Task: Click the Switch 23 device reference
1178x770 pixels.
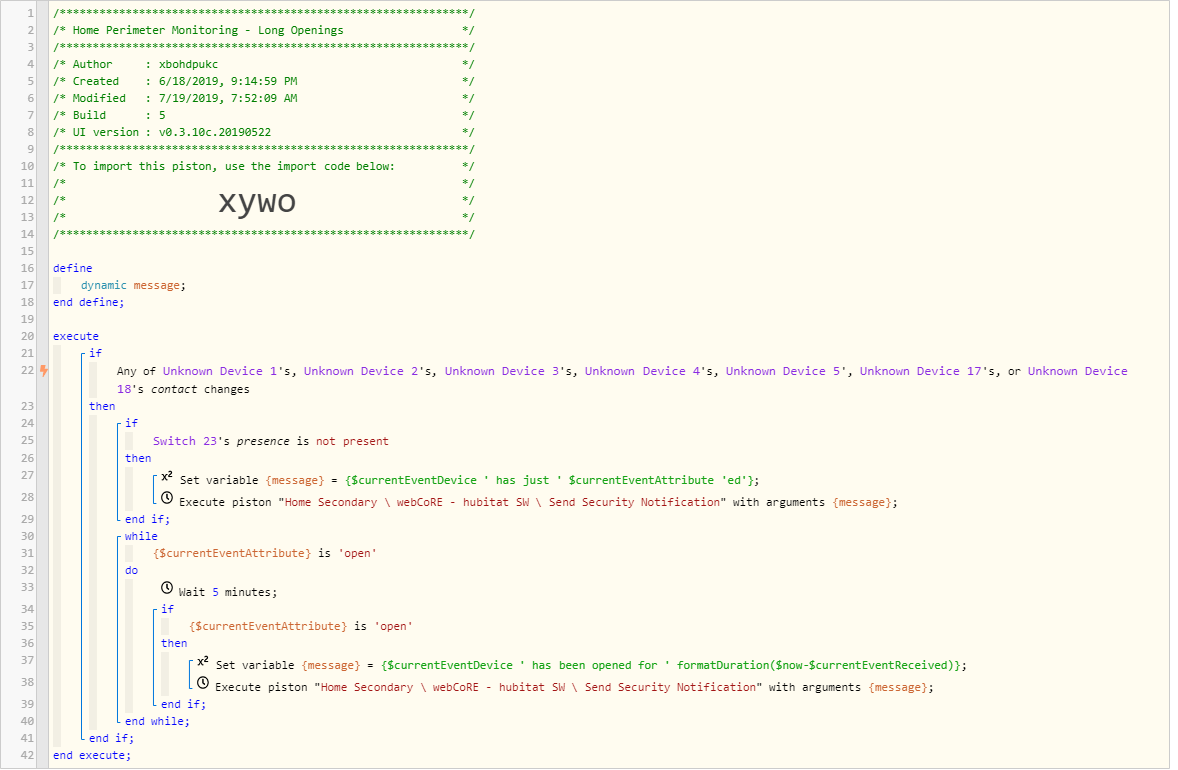Action: [x=185, y=442]
